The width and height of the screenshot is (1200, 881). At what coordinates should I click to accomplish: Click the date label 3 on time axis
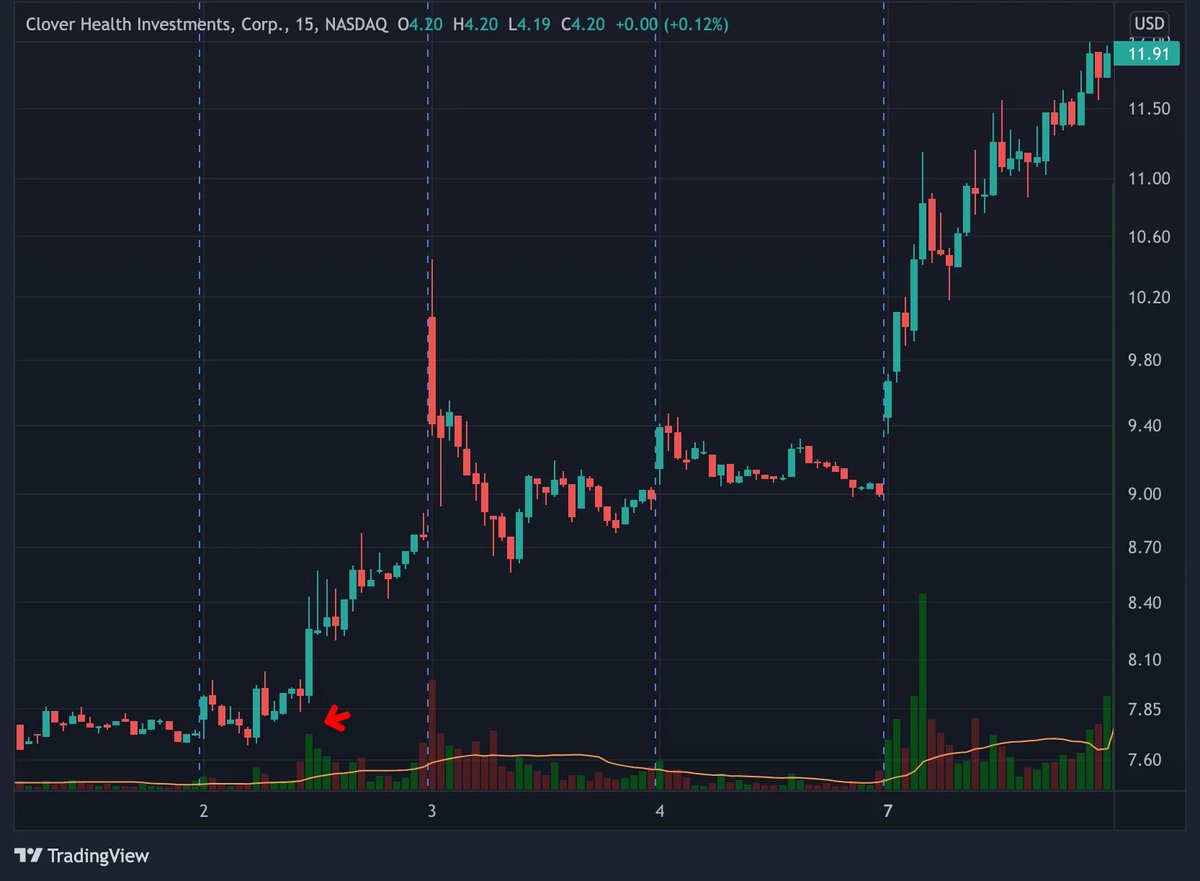(431, 810)
